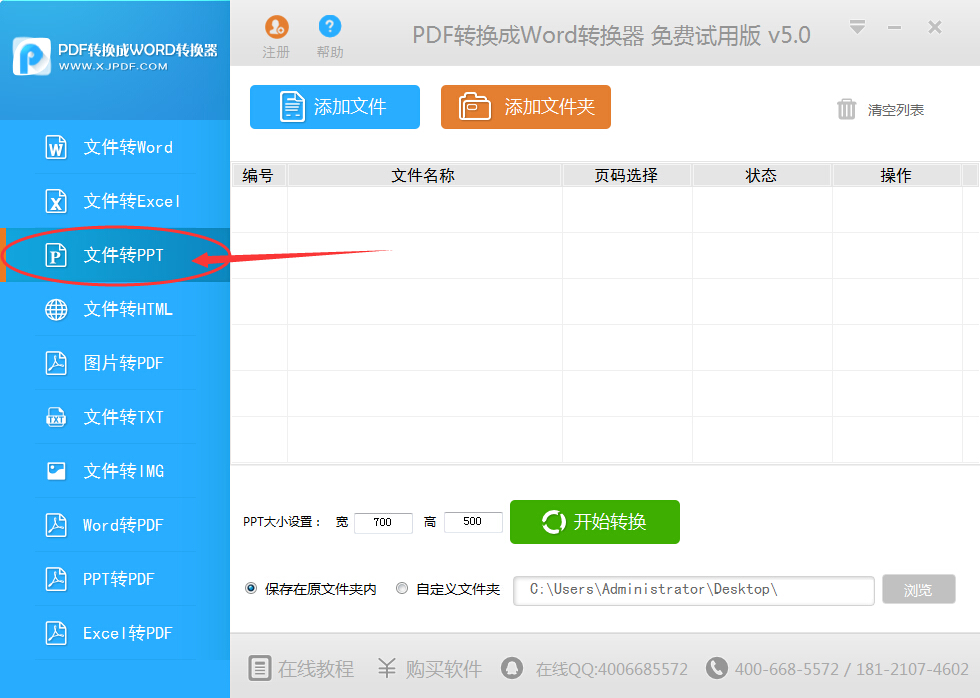Image resolution: width=980 pixels, height=698 pixels.
Task: Click the phone number 400-668-5572 text
Action: [786, 669]
